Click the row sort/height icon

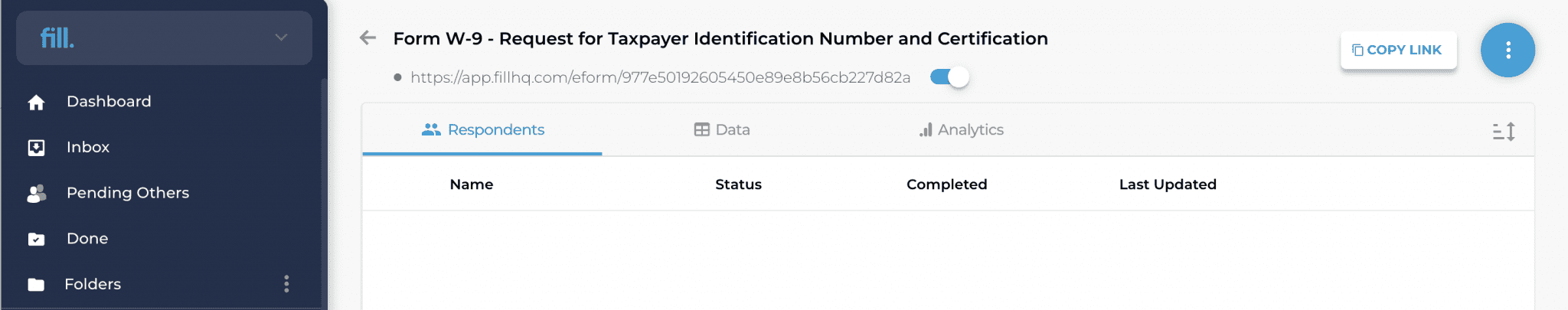tap(1504, 132)
